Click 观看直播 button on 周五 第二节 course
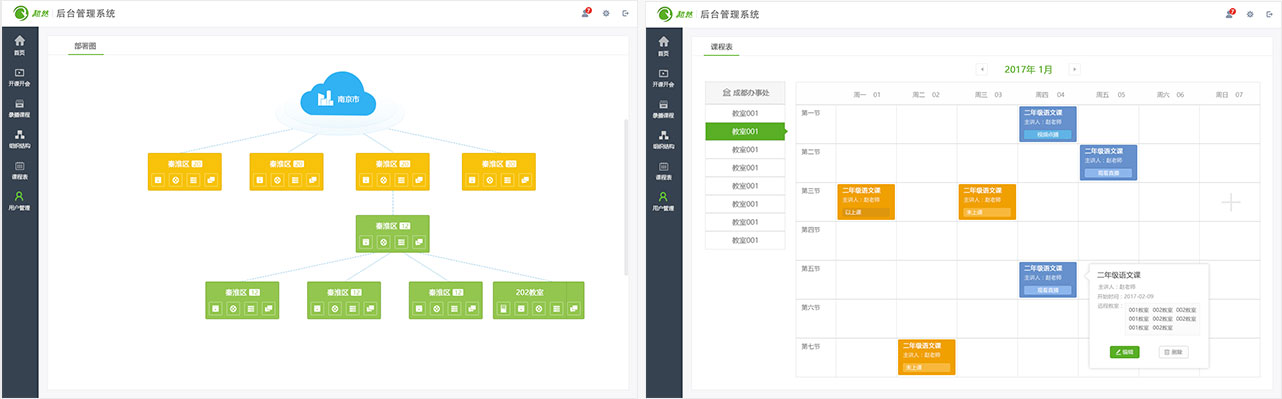The width and height of the screenshot is (1282, 399). tap(1108, 172)
